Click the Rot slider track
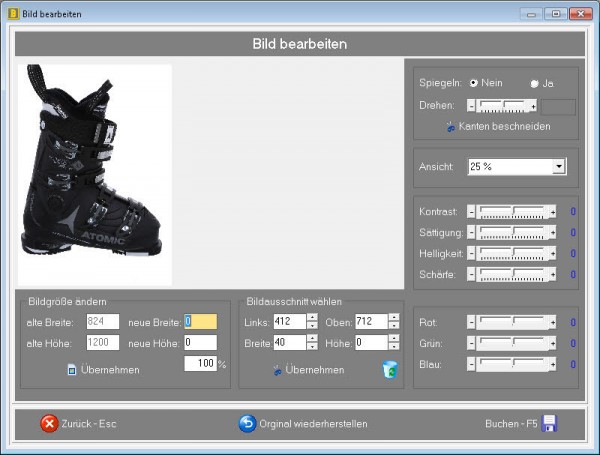 point(512,322)
